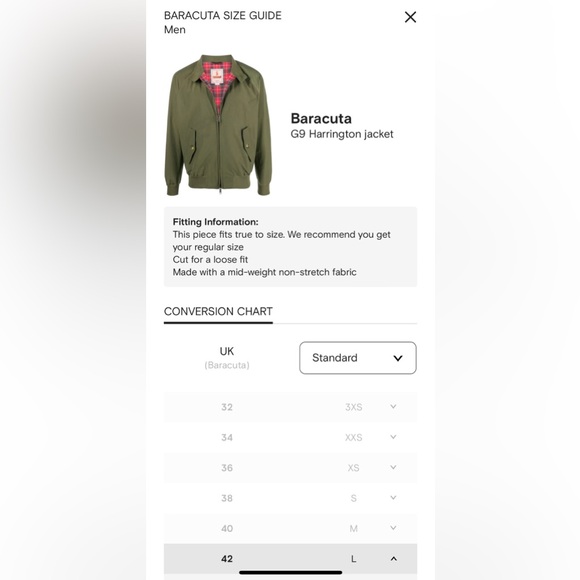Tap the Fitting Information box
580x580 pixels.
[290, 247]
